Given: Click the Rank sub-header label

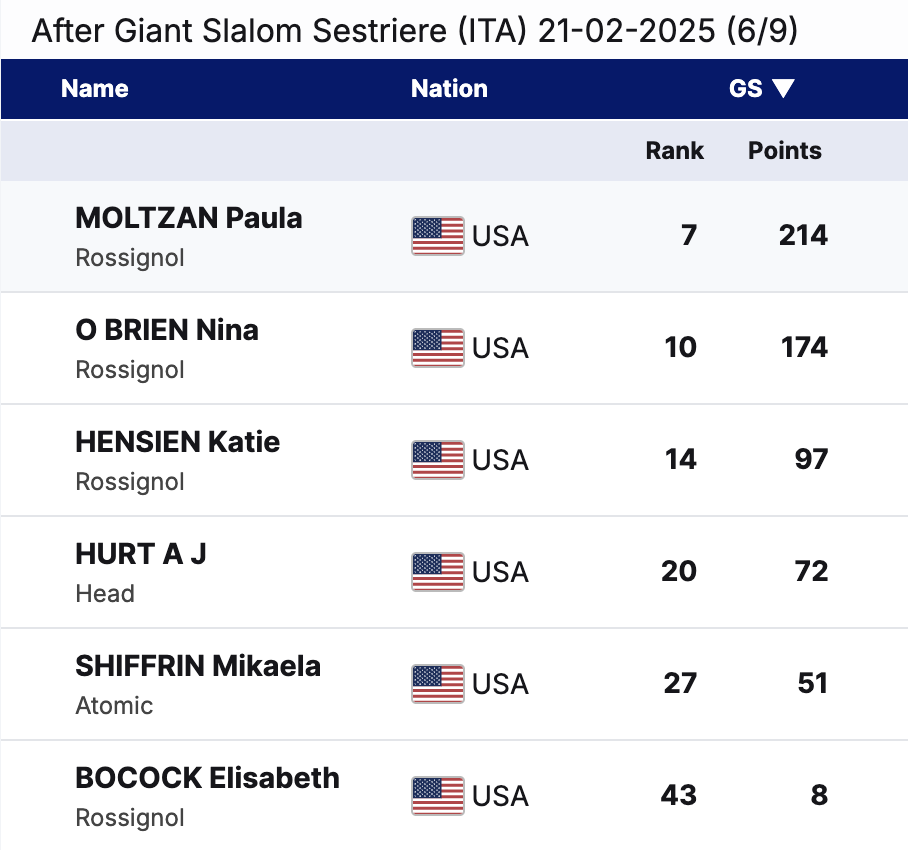Looking at the screenshot, I should point(674,151).
